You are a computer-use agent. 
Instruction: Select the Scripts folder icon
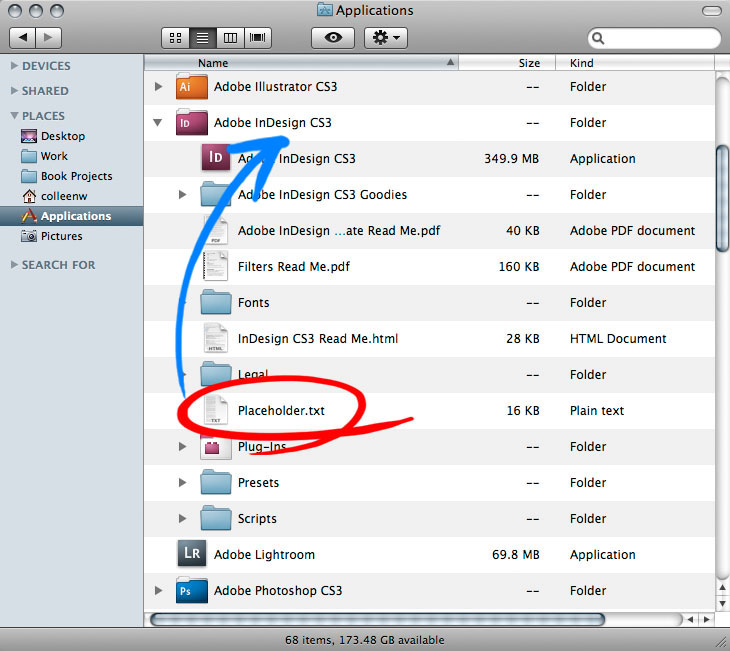coord(216,518)
